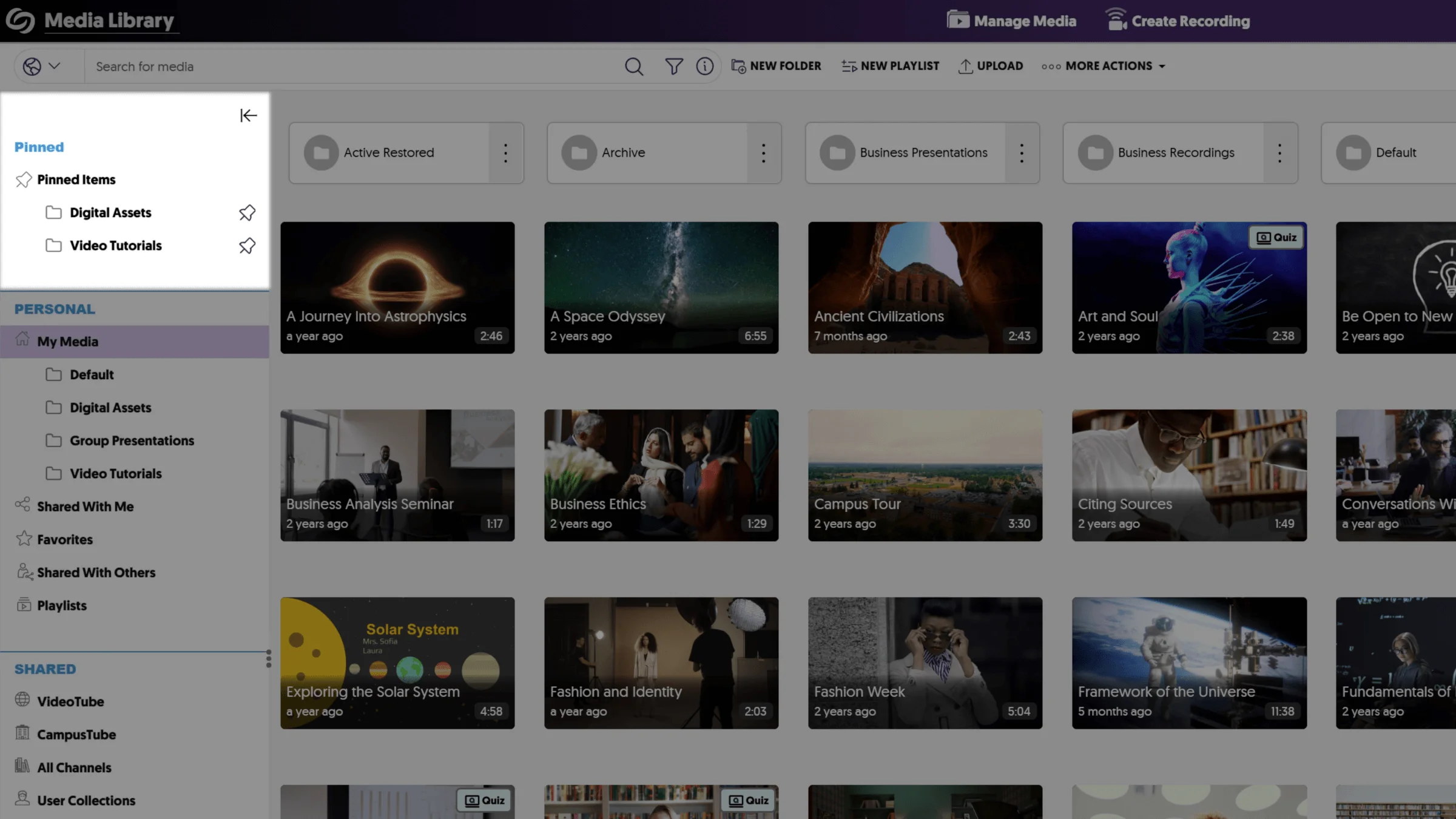Image resolution: width=1456 pixels, height=819 pixels.
Task: Click the search magnifier icon
Action: click(634, 66)
